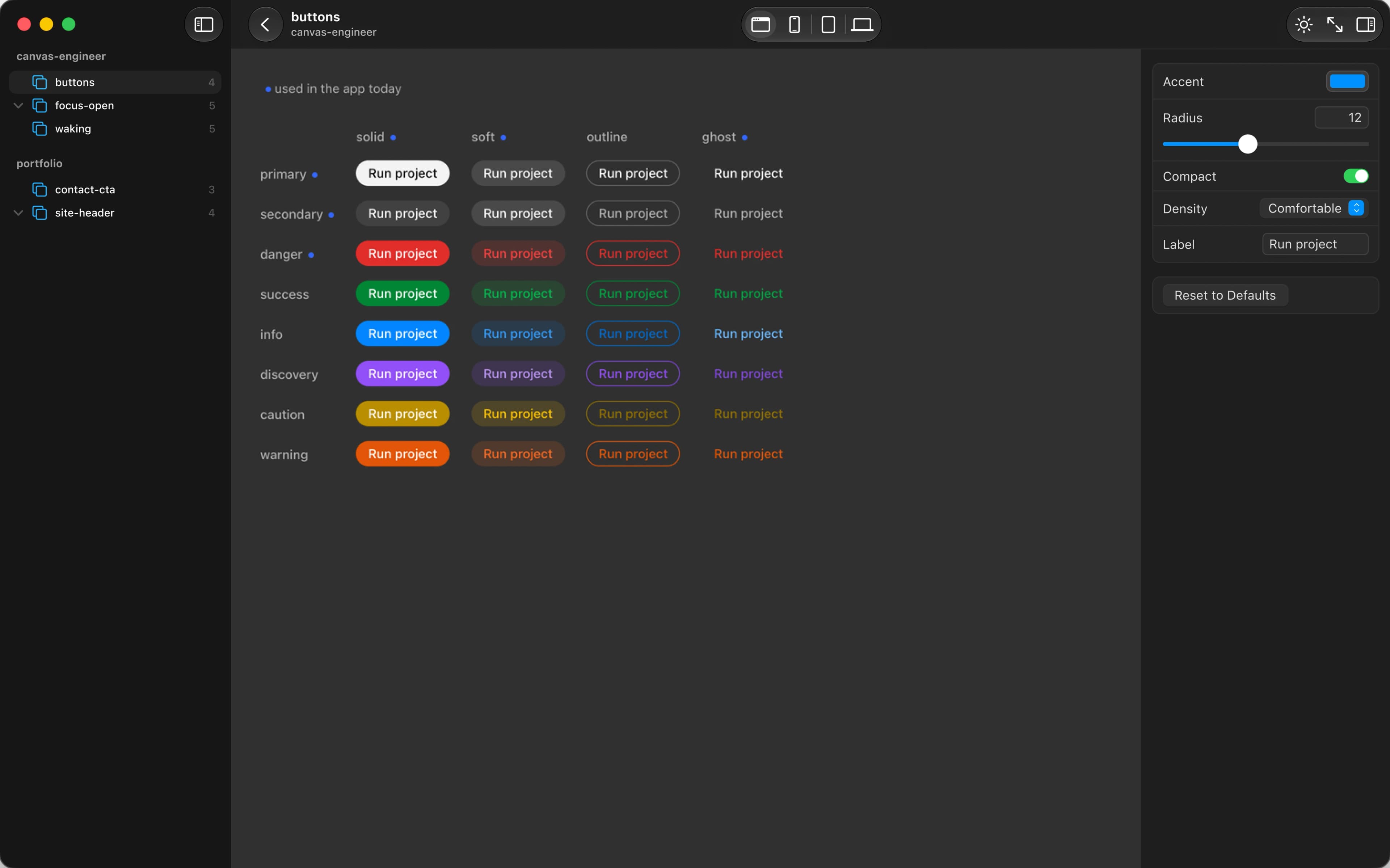Turn off the Compact switch
This screenshot has width=1390, height=868.
coord(1356,176)
